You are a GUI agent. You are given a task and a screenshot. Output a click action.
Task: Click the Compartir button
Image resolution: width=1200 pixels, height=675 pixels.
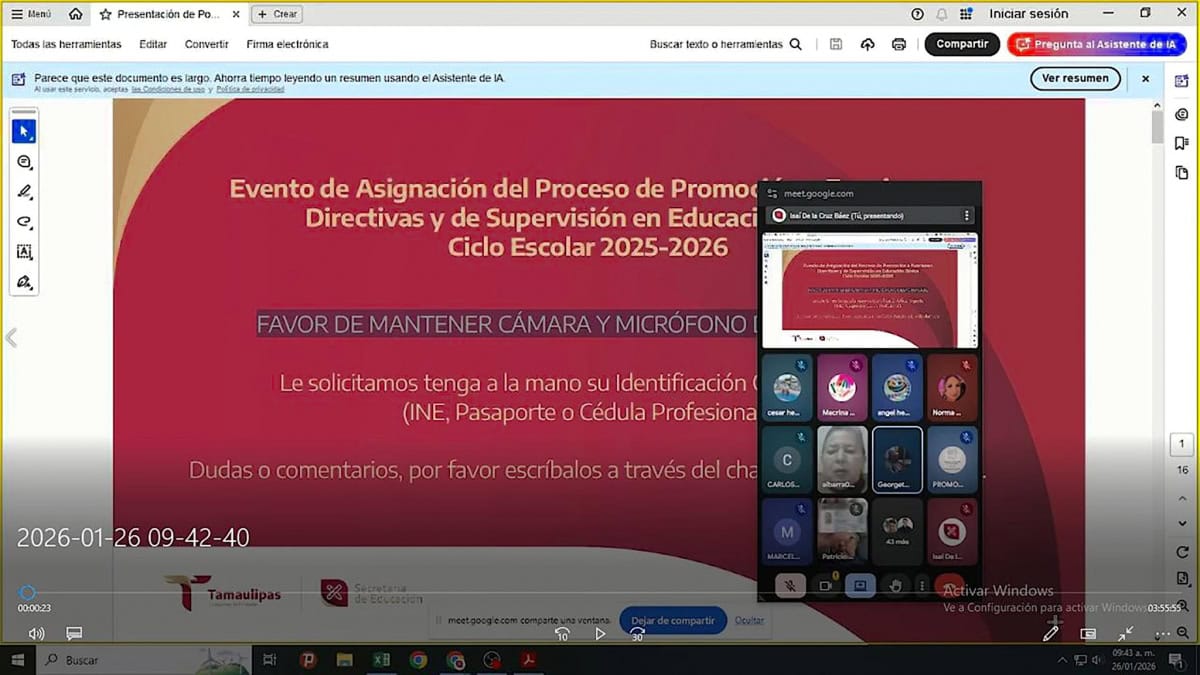[x=961, y=44]
